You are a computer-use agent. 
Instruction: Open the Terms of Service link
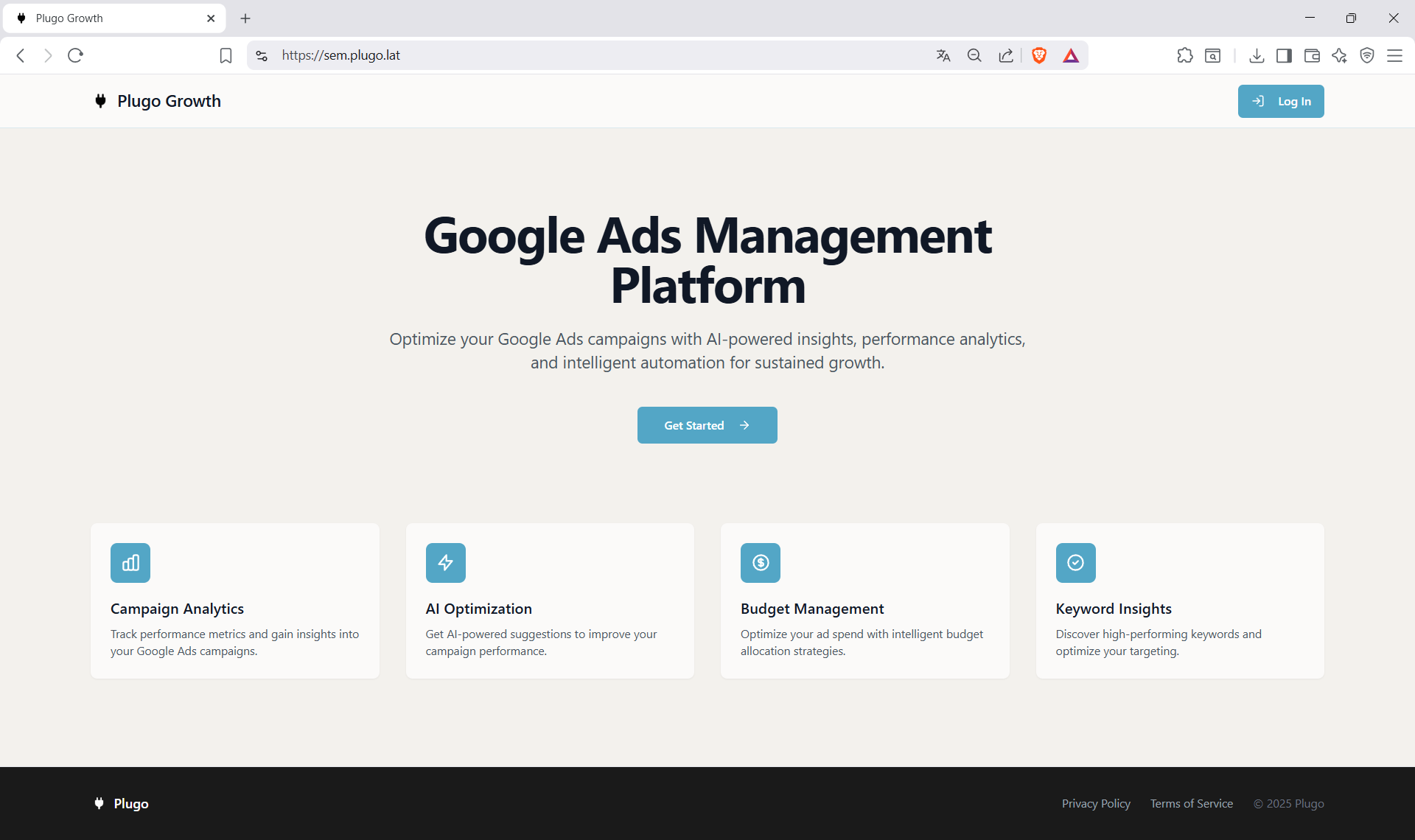(x=1191, y=803)
